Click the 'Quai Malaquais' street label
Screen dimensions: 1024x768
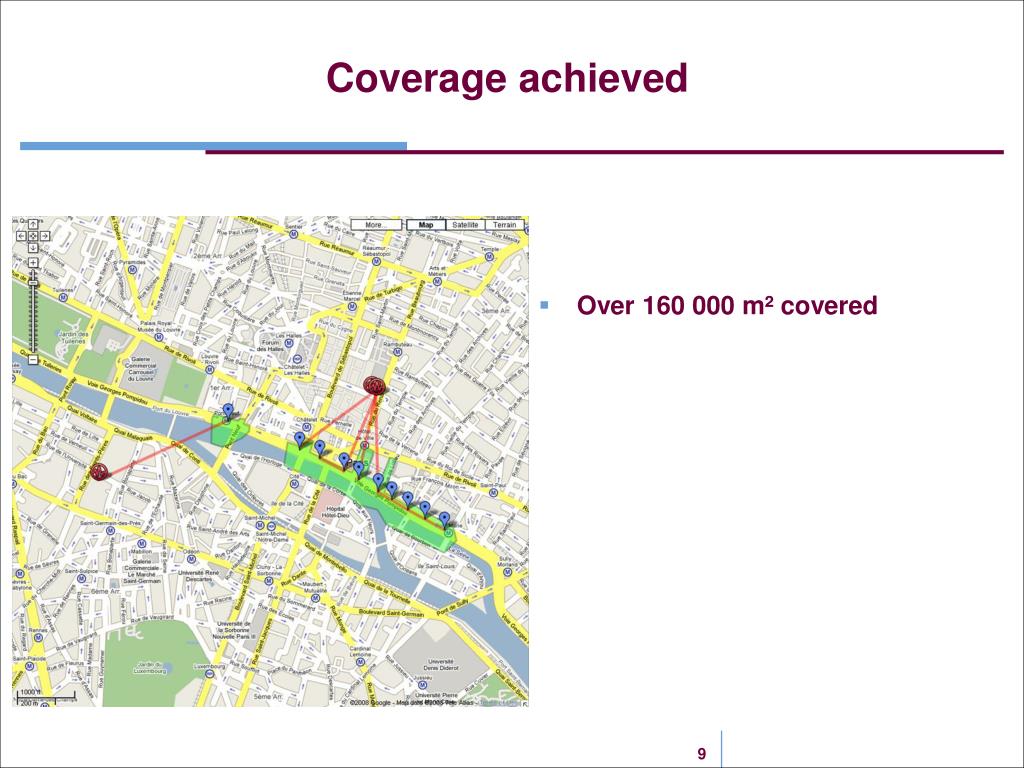(133, 434)
